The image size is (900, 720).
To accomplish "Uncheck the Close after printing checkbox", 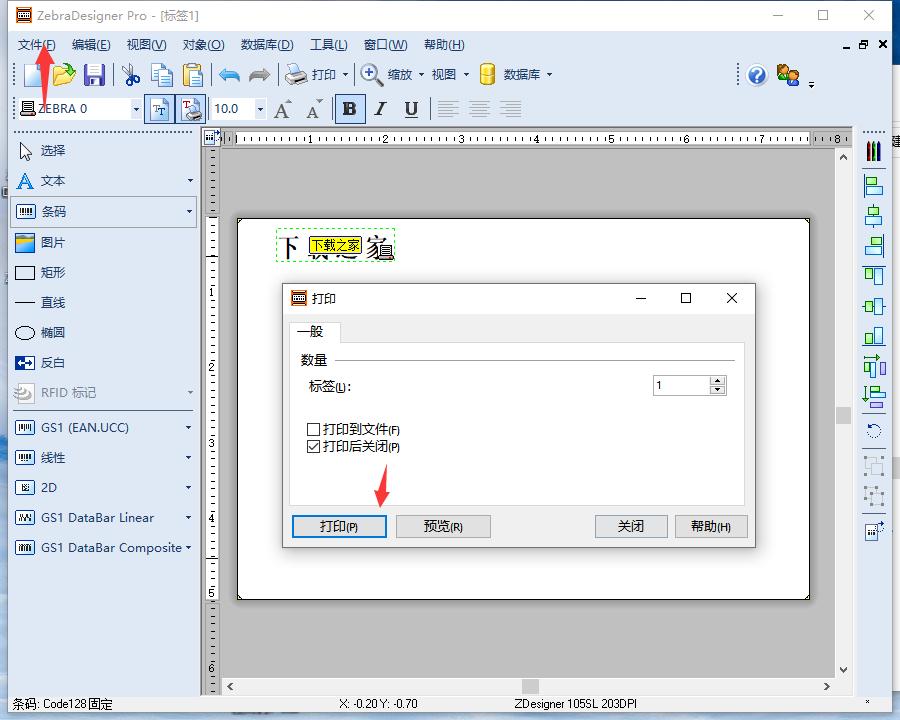I will [314, 447].
